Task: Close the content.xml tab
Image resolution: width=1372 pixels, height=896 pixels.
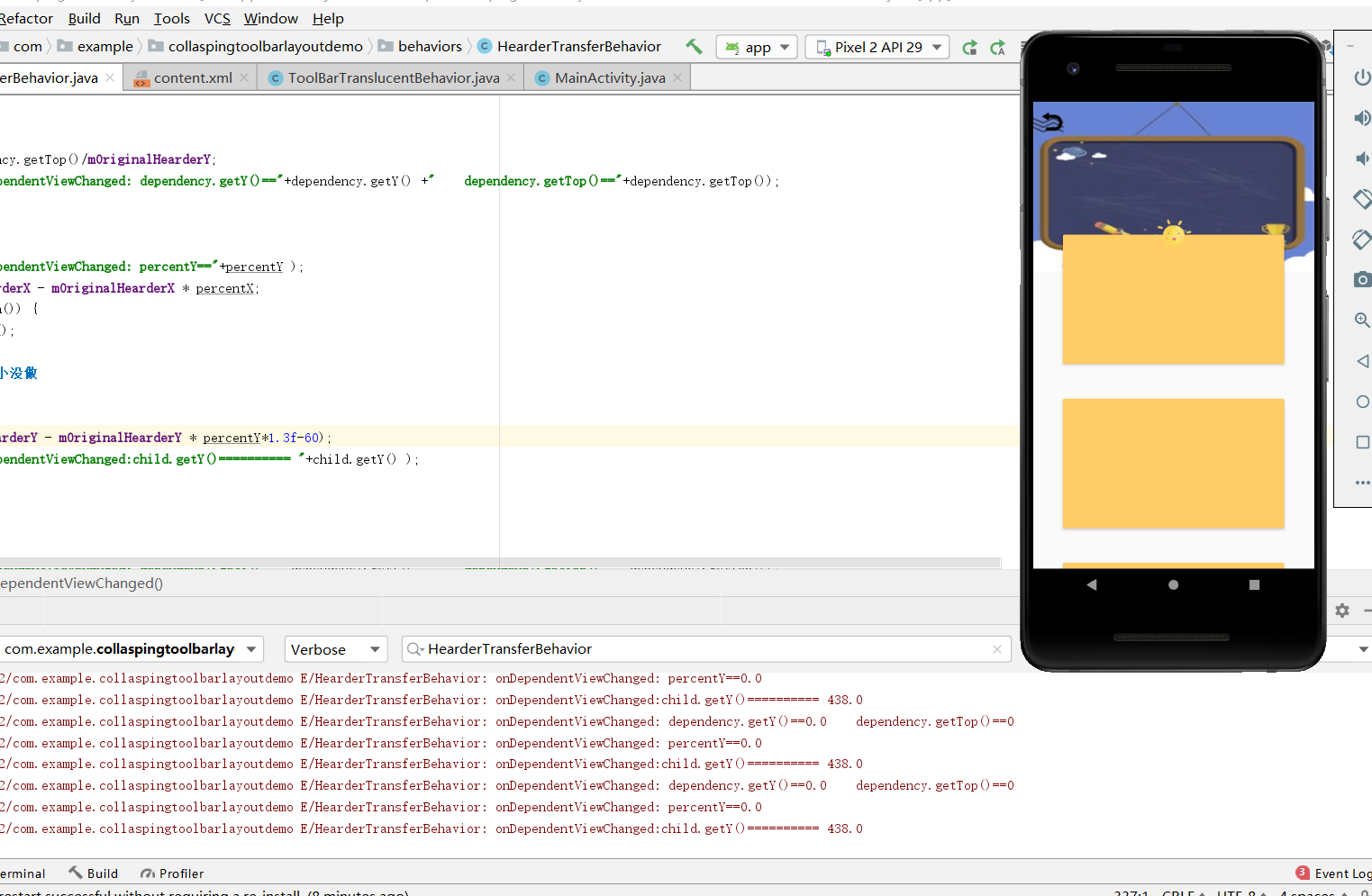Action: tap(244, 77)
